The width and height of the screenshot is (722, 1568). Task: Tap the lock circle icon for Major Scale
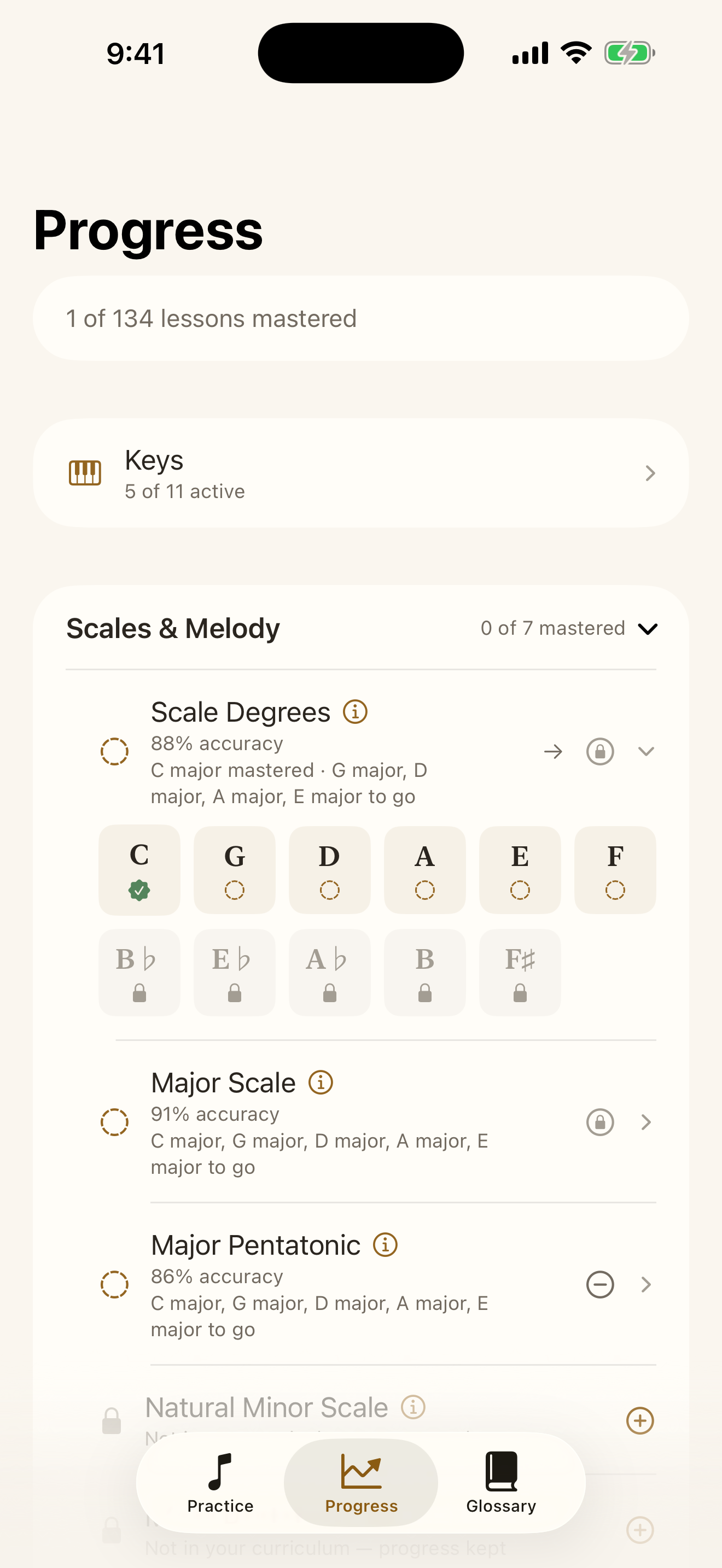pos(599,1122)
